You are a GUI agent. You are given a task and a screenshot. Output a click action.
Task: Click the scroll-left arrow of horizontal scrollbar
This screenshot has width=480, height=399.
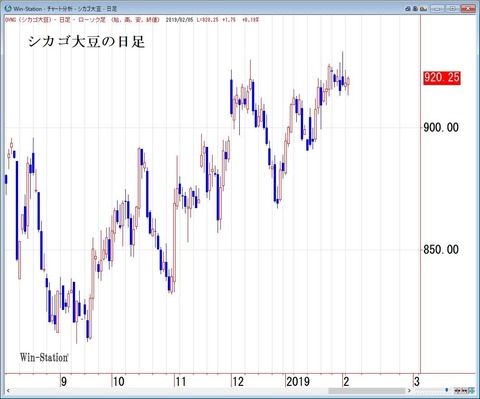tap(8, 390)
